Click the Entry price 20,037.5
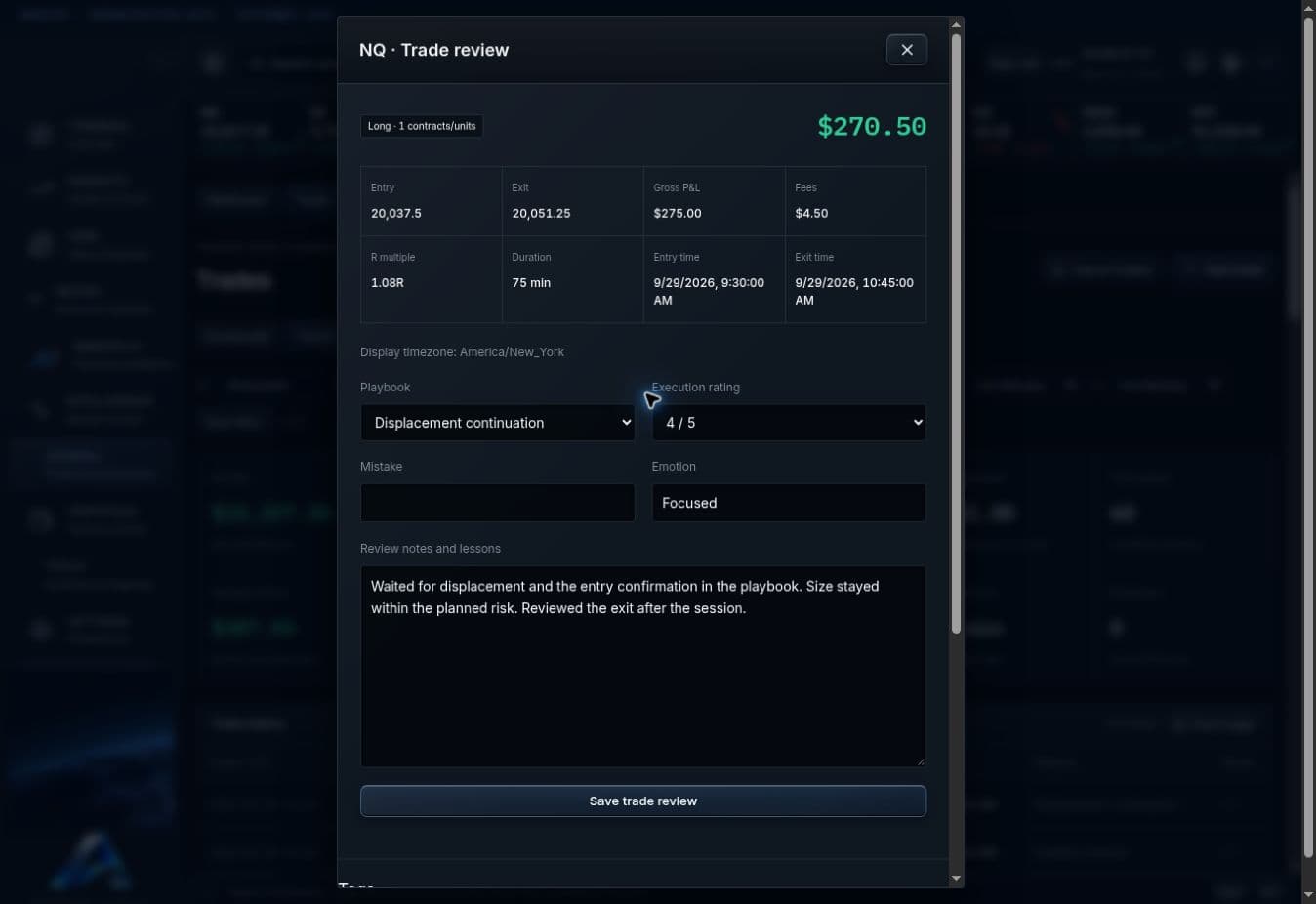 (396, 213)
